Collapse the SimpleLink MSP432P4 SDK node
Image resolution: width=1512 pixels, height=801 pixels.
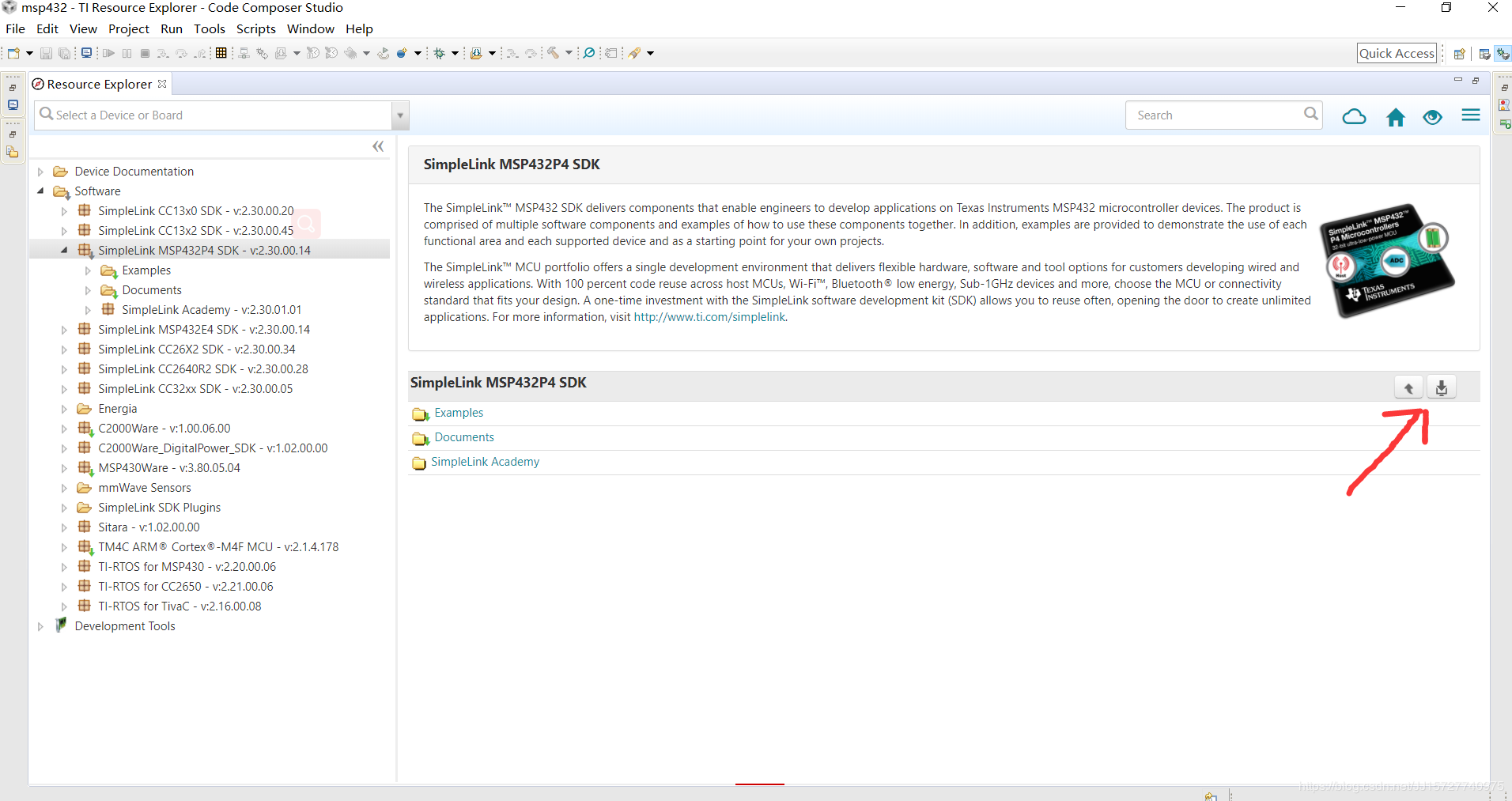[64, 251]
